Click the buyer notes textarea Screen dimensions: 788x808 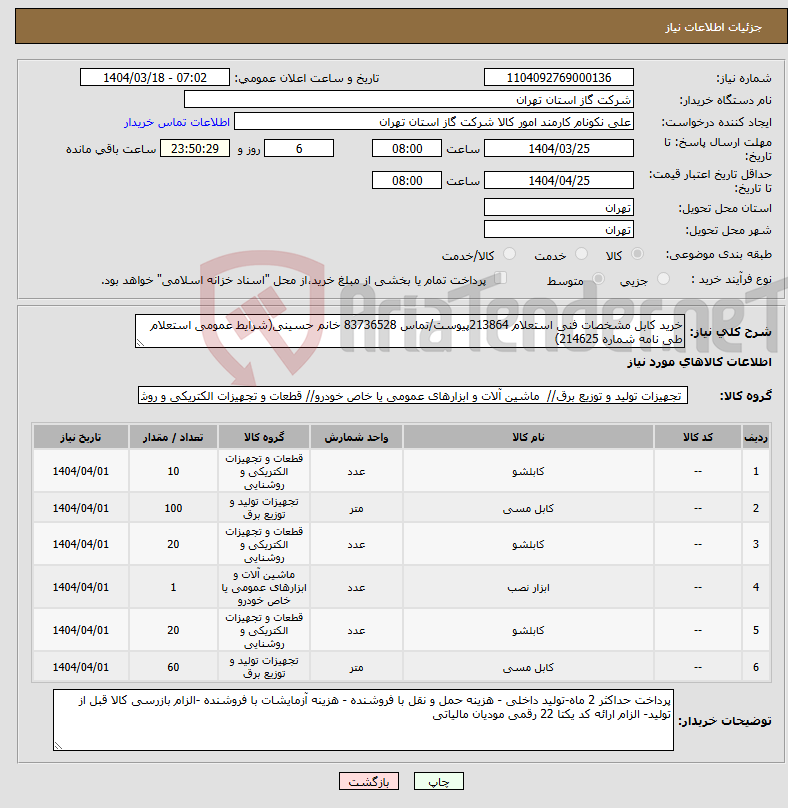(363, 720)
